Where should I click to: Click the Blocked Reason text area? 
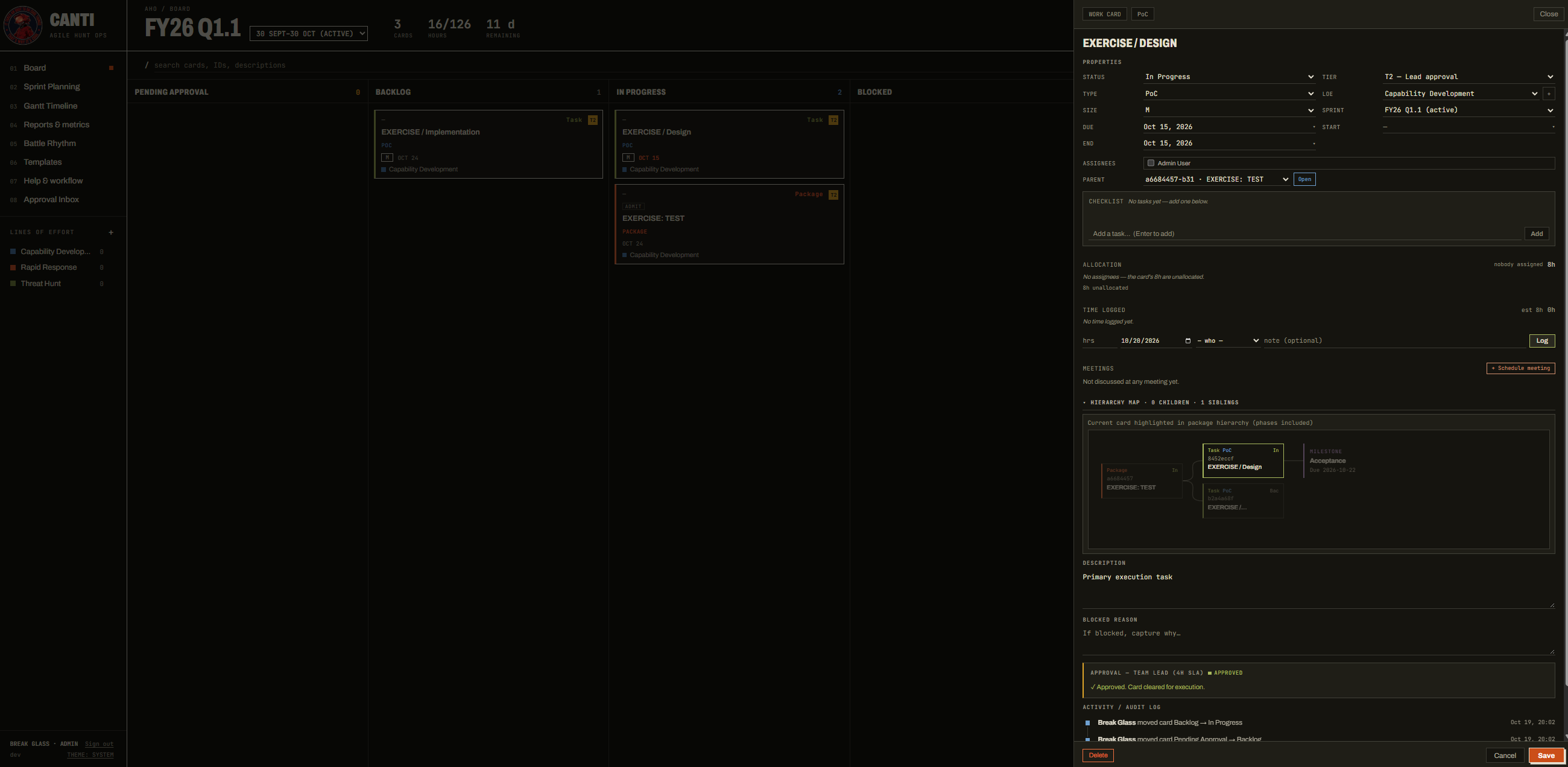[1318, 641]
